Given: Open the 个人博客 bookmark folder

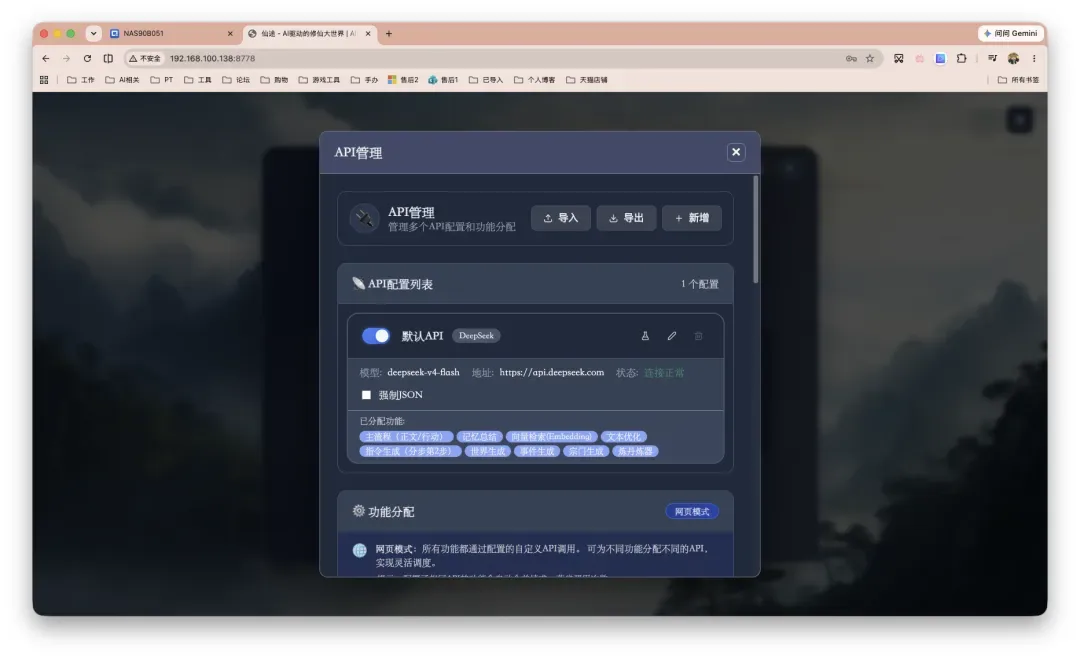Looking at the screenshot, I should pos(534,80).
